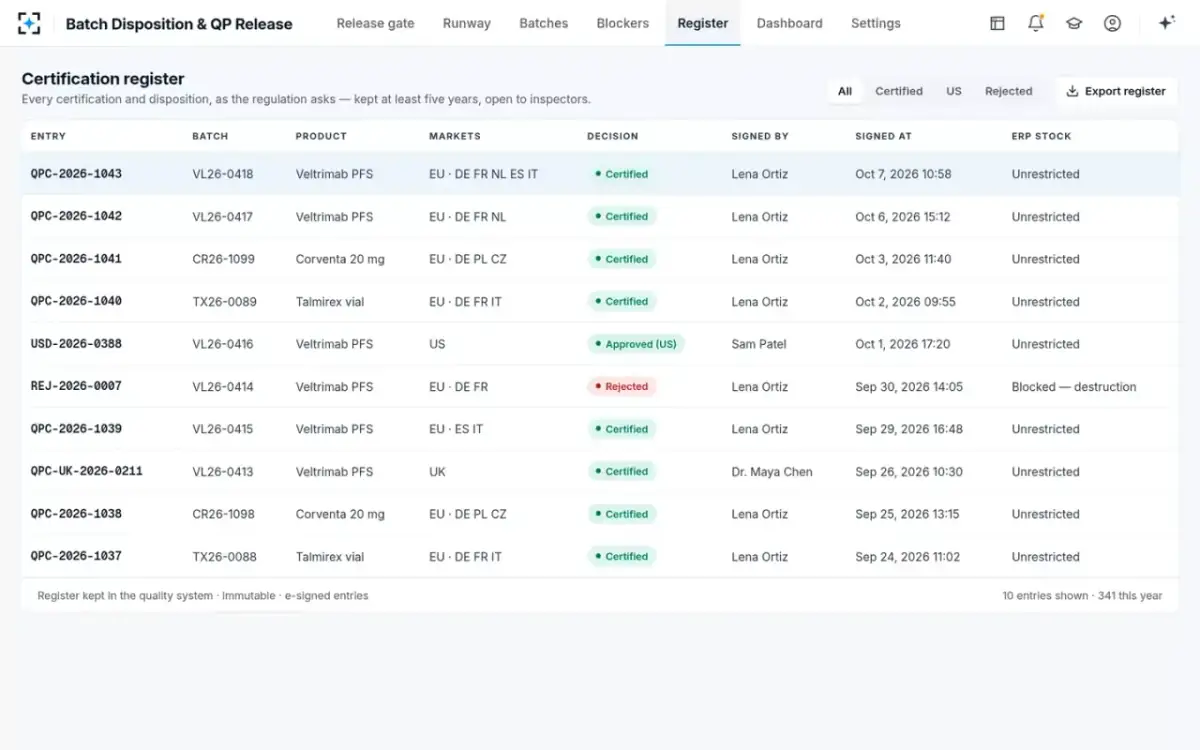
Task: Click the Entry column header
Action: [48, 136]
